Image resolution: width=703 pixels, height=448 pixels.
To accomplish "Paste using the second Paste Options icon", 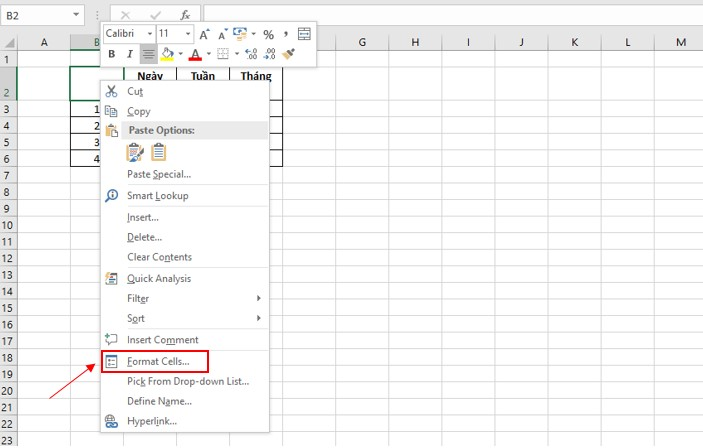I will tap(158, 152).
